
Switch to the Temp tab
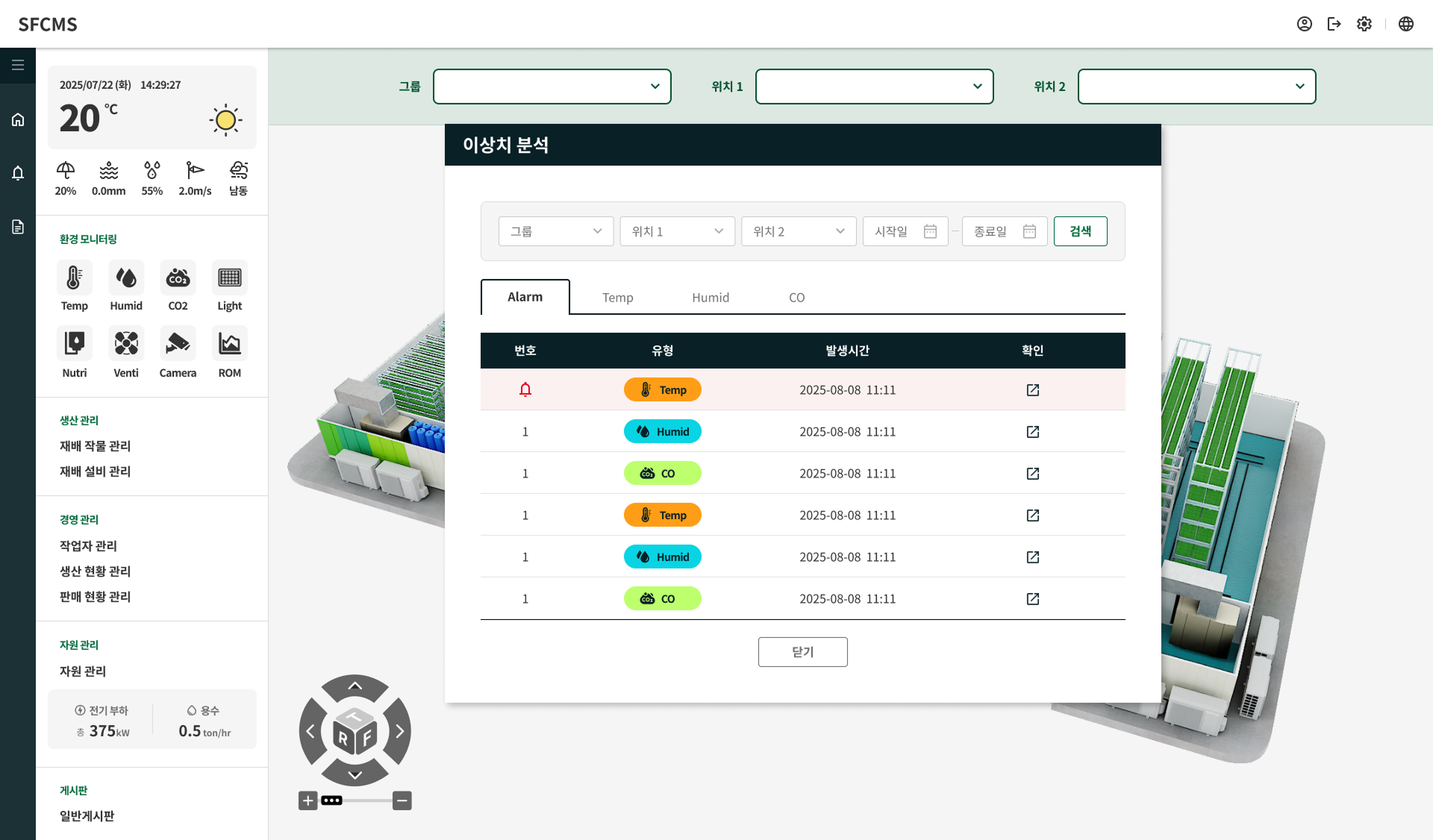(617, 298)
